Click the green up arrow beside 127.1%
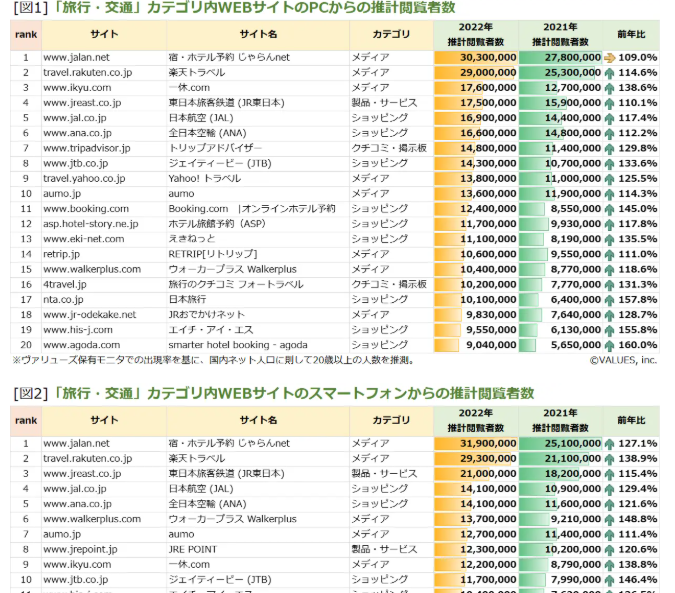The height and width of the screenshot is (593, 675). point(610,444)
